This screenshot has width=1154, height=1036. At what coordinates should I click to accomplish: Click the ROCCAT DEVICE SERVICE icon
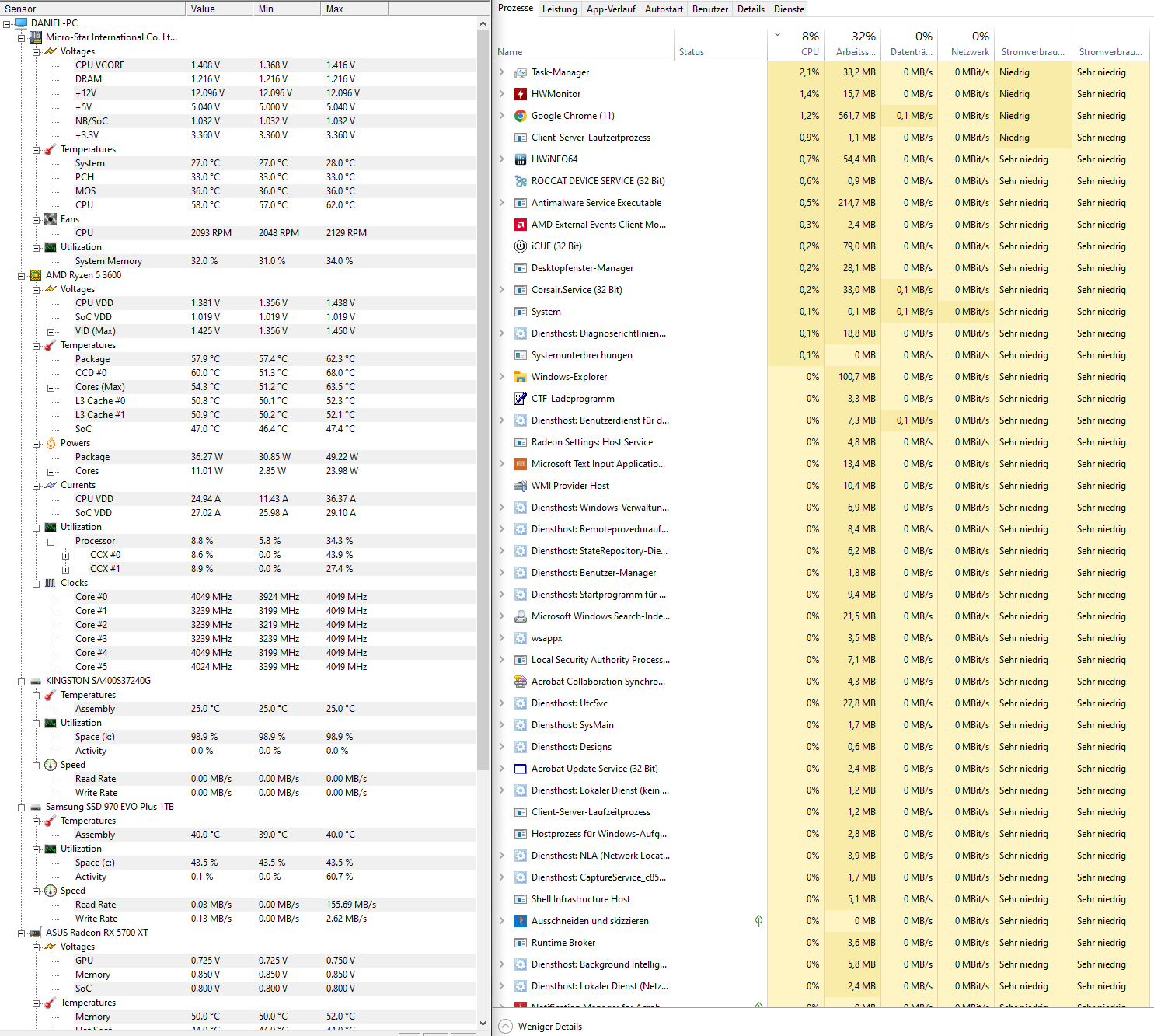coord(521,181)
